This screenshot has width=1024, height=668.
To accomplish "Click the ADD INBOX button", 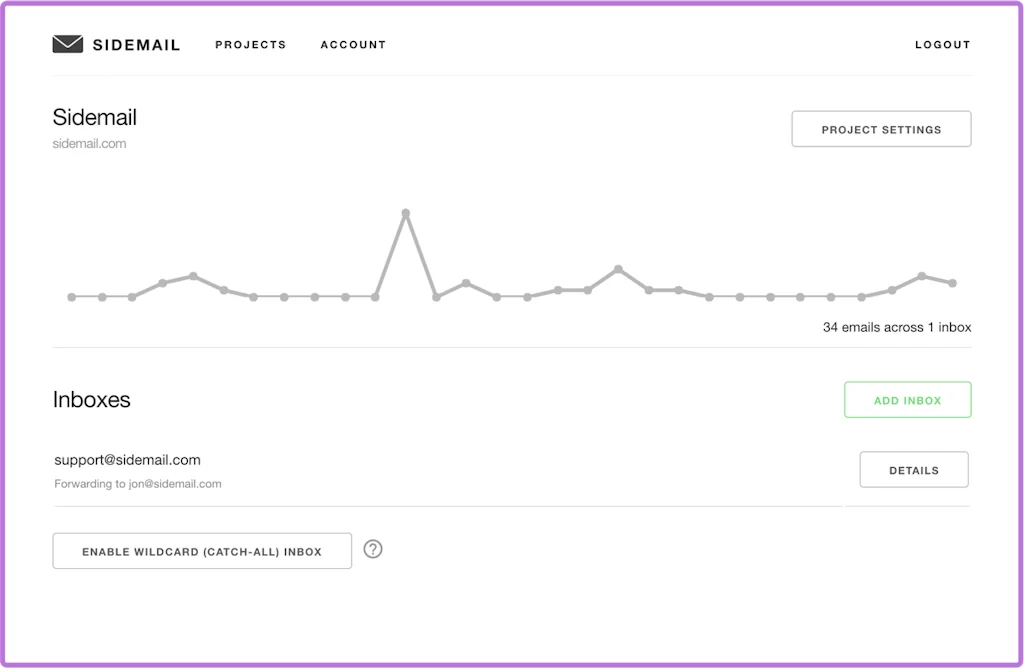I will point(907,399).
